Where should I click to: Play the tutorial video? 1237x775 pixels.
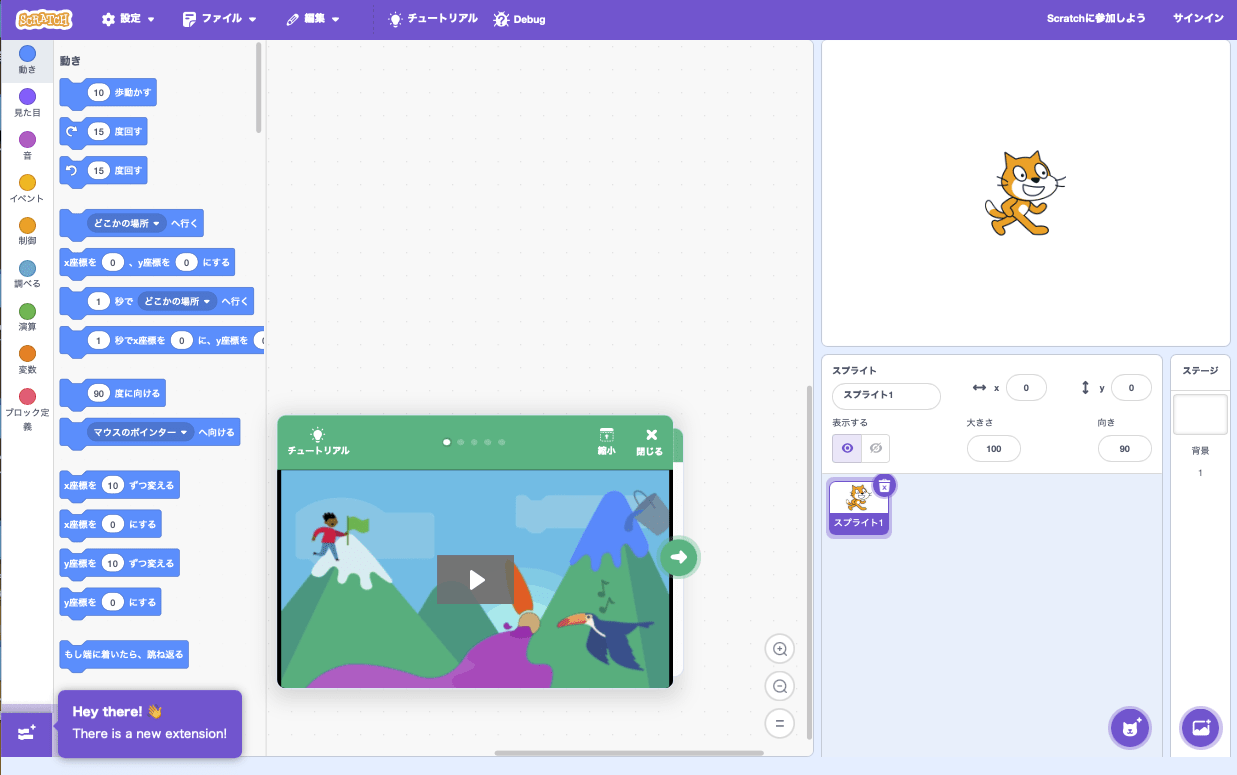coord(475,579)
